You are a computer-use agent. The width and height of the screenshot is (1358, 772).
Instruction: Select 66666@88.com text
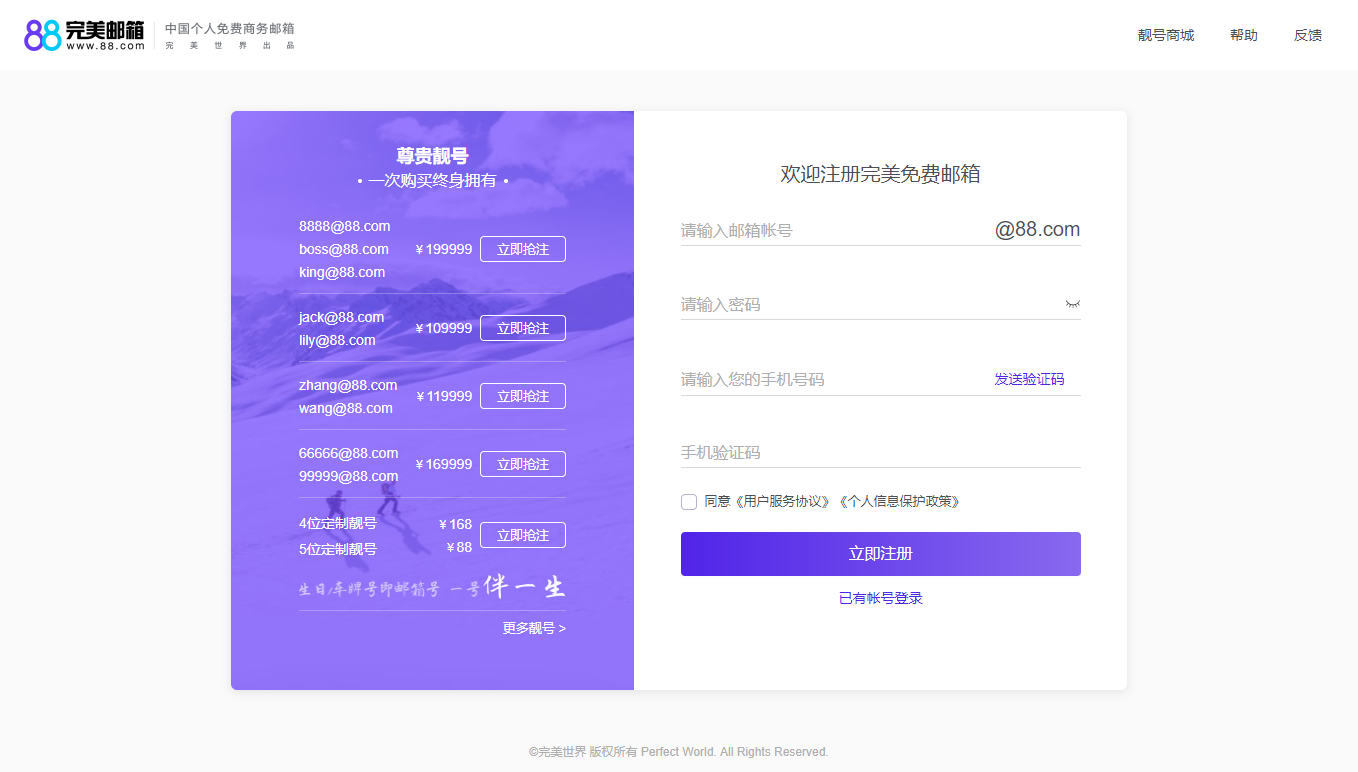point(349,453)
